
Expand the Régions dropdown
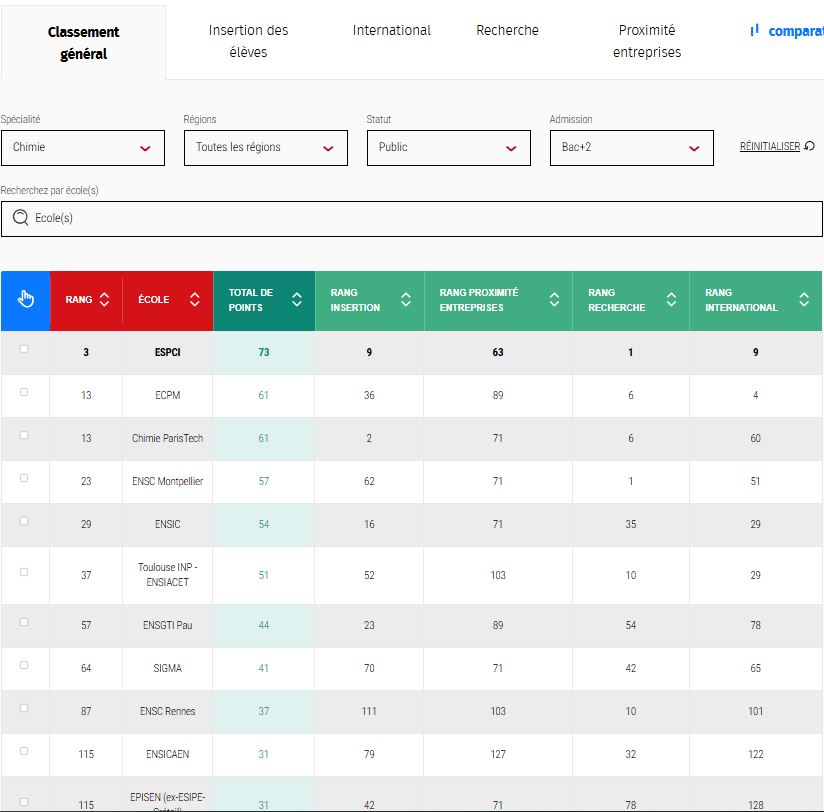[x=265, y=148]
